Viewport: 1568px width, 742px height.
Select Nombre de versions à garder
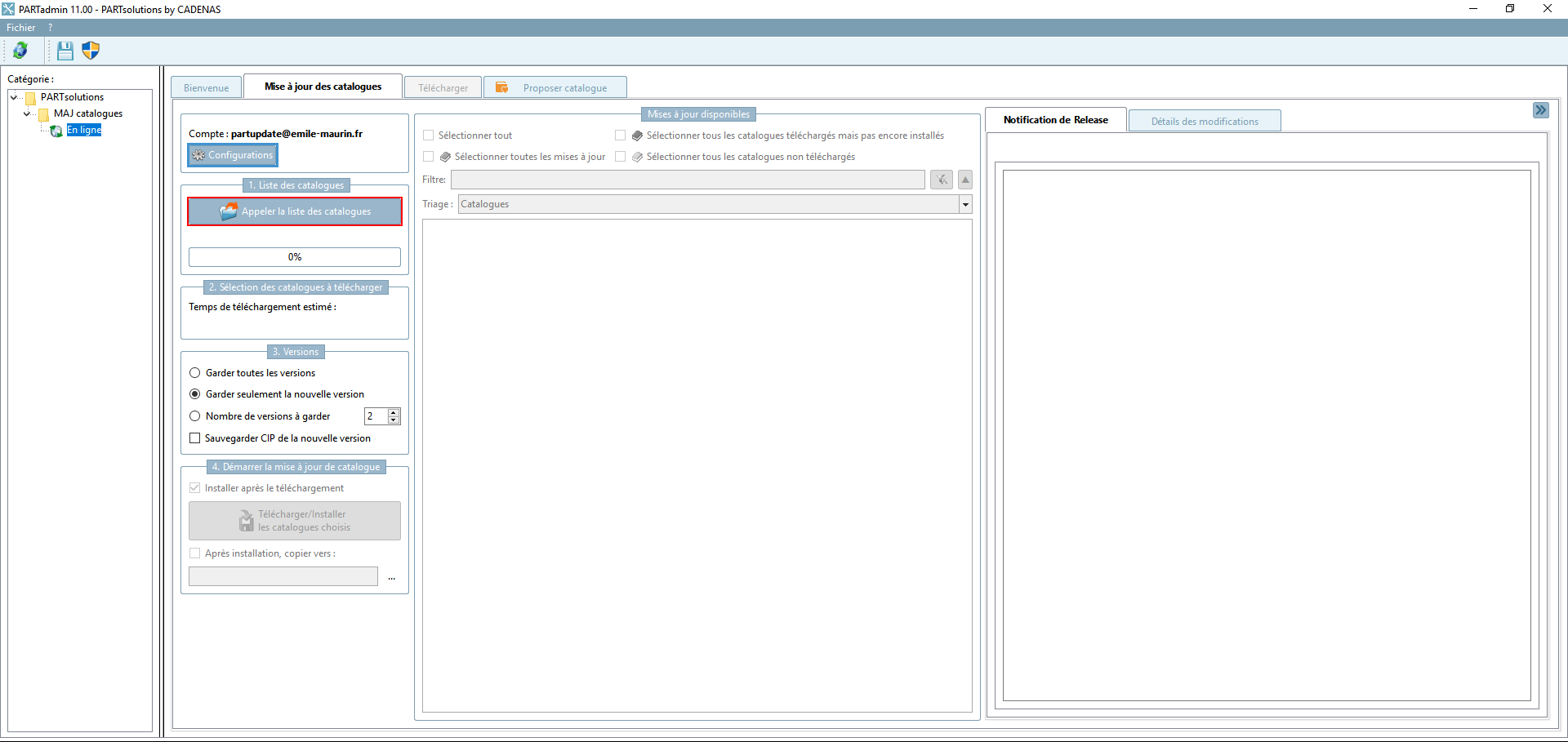[195, 416]
